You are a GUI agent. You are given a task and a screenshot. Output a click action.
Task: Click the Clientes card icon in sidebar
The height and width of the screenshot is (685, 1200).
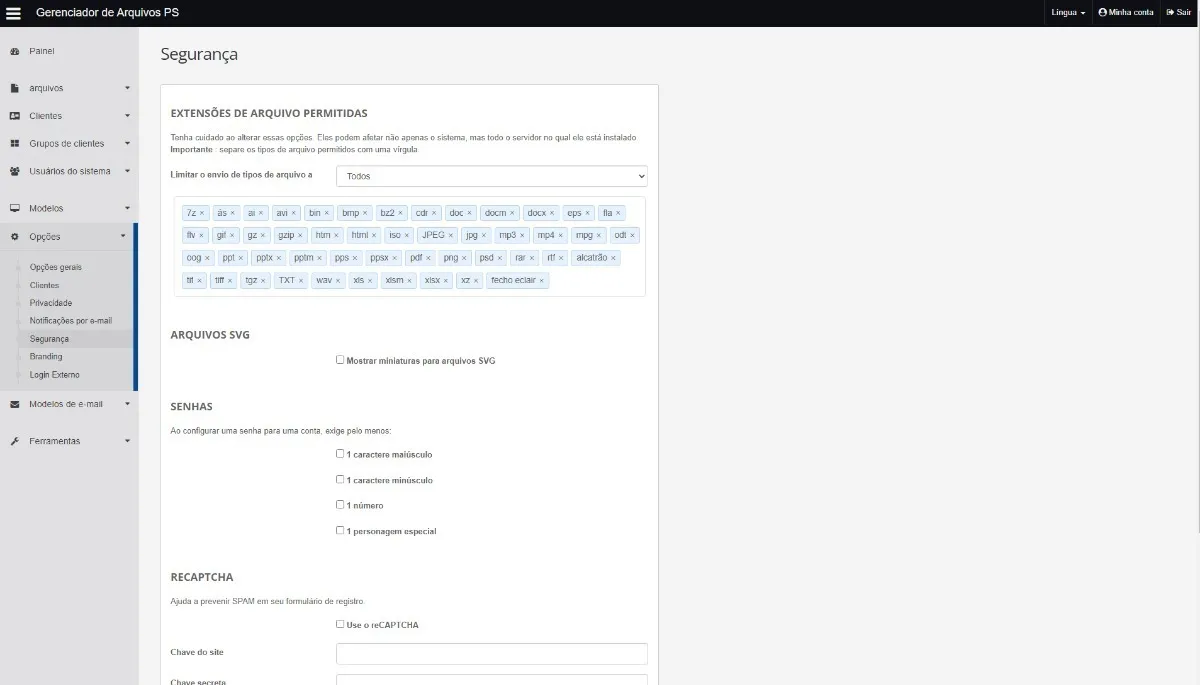(x=15, y=116)
